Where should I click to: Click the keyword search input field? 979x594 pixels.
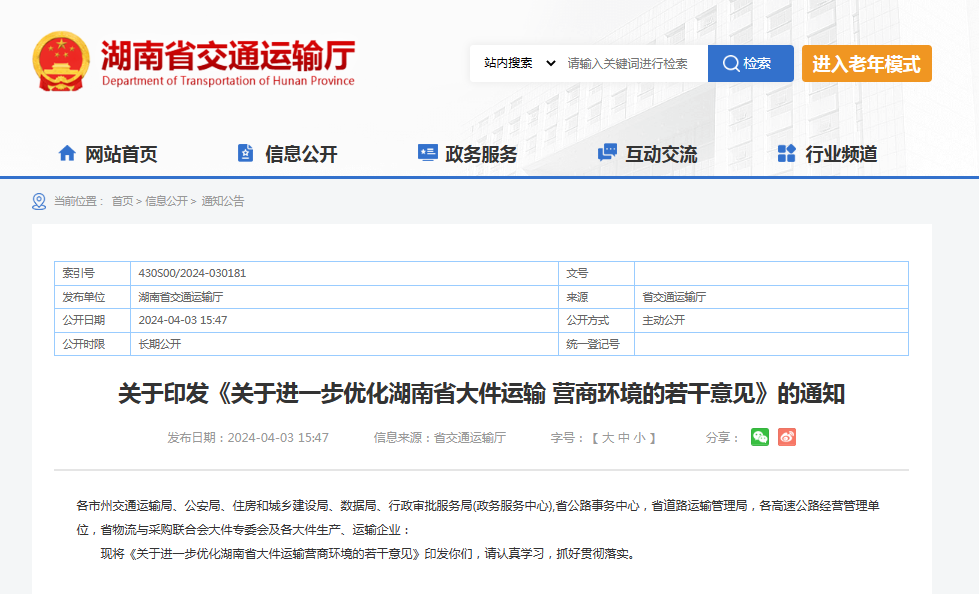634,63
